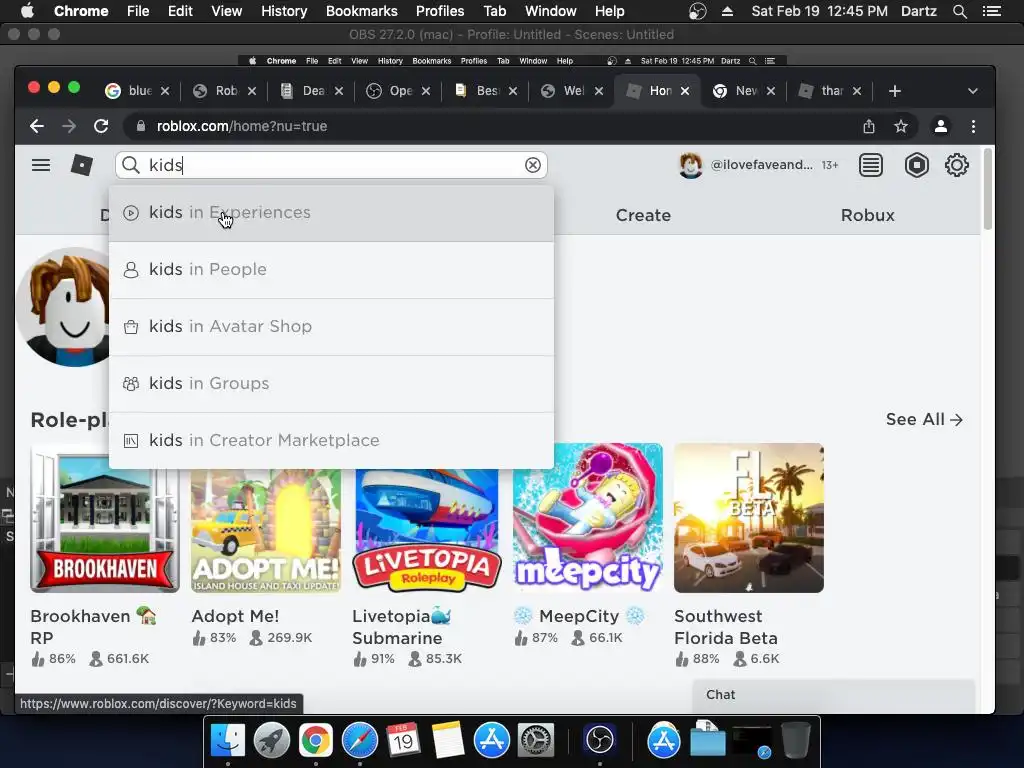This screenshot has height=768, width=1024.
Task: Open Safari compass icon in Dock
Action: 360,741
